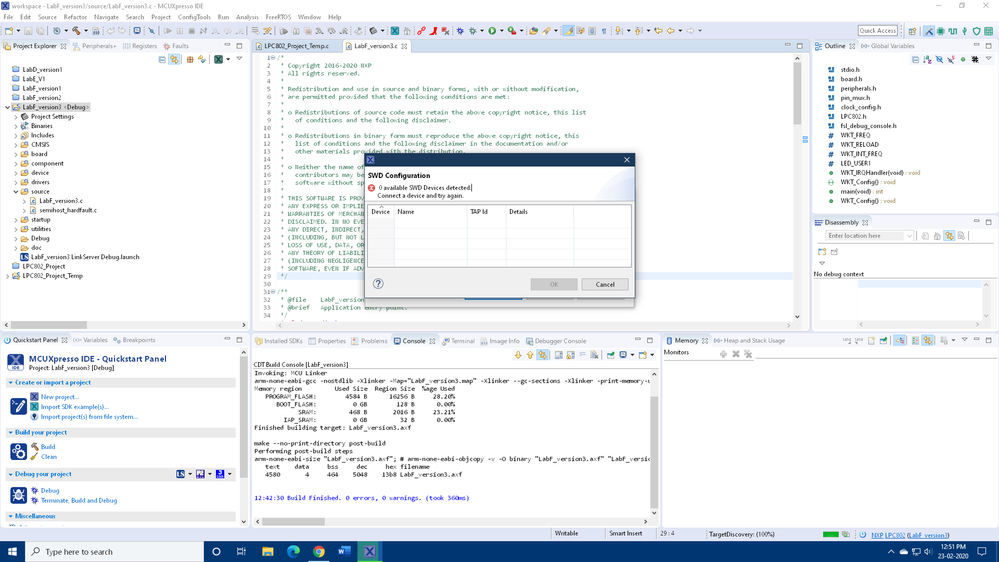This screenshot has width=999, height=562.
Task: Open Heap and Stack Usage tab
Action: point(749,340)
